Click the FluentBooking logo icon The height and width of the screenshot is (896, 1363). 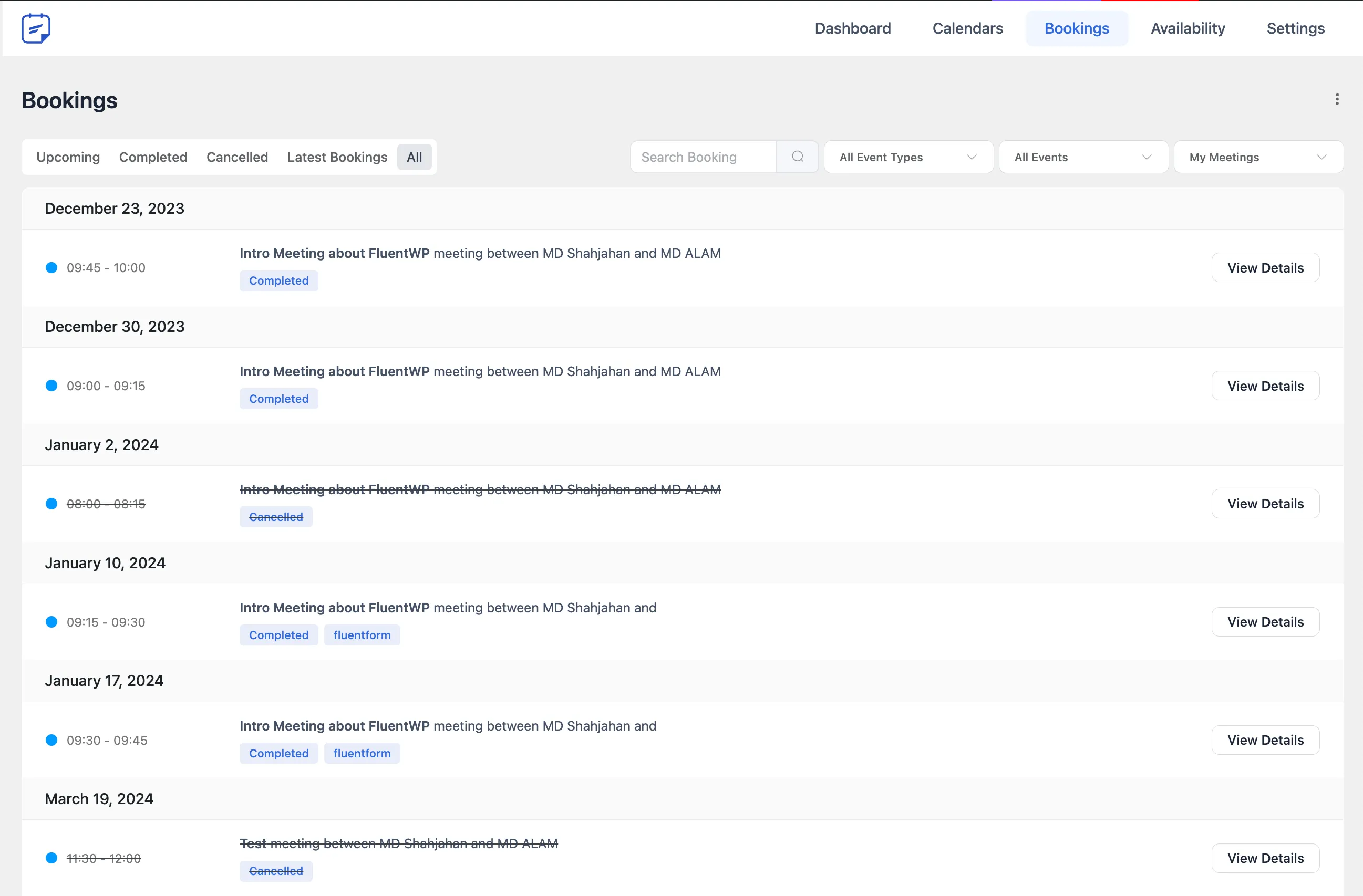[36, 28]
